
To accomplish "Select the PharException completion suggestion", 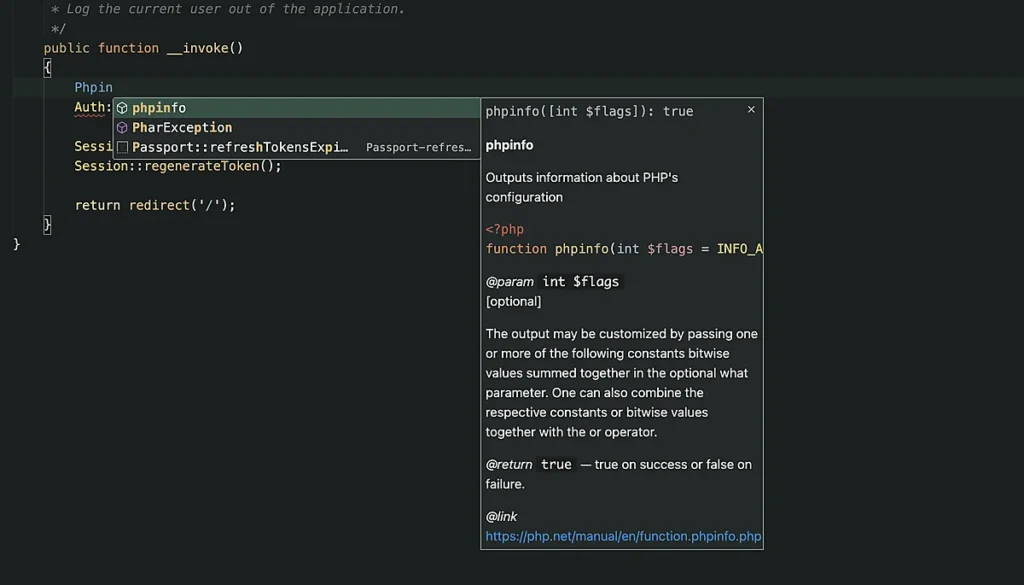I will pyautogui.click(x=183, y=127).
